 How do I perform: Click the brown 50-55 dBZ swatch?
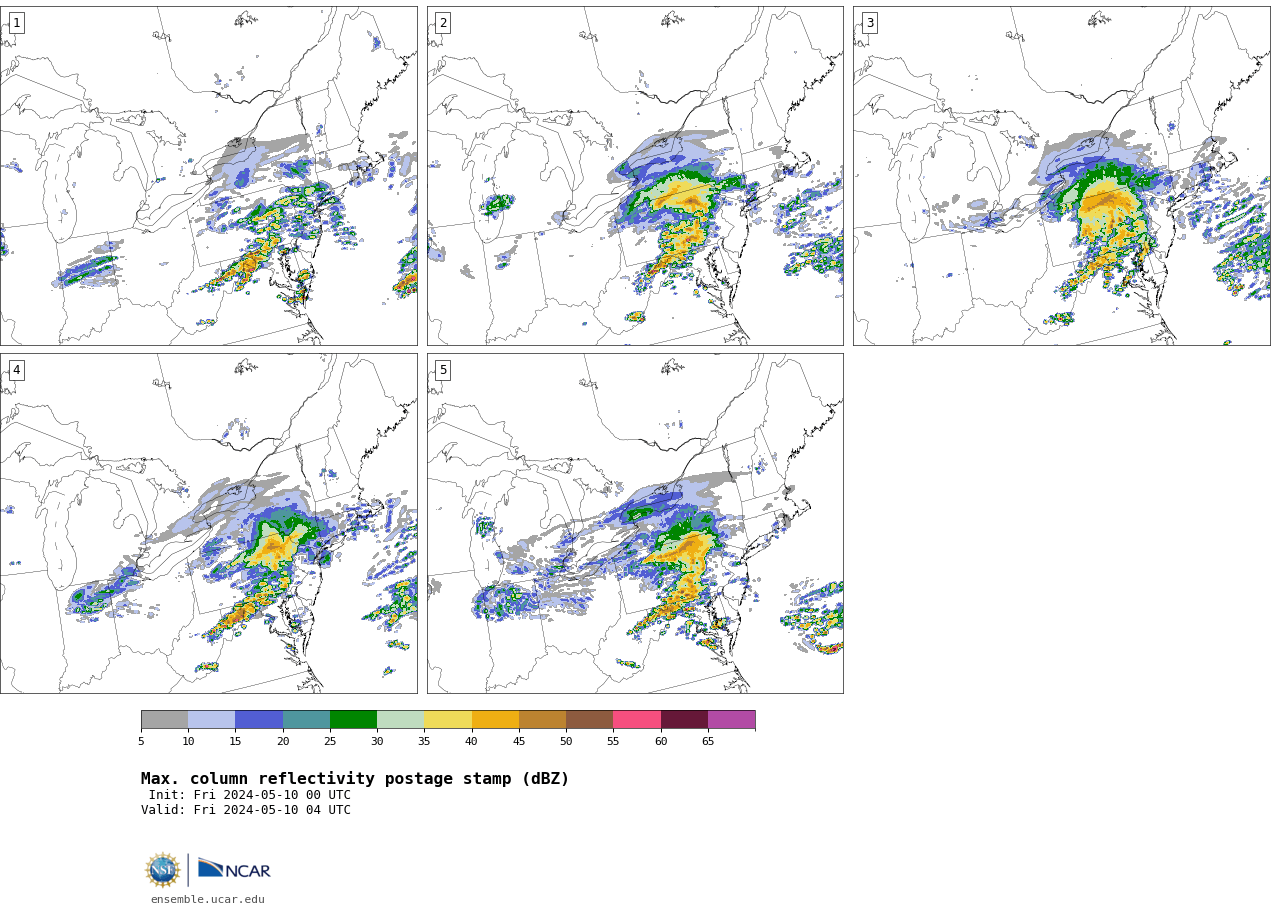(x=589, y=720)
